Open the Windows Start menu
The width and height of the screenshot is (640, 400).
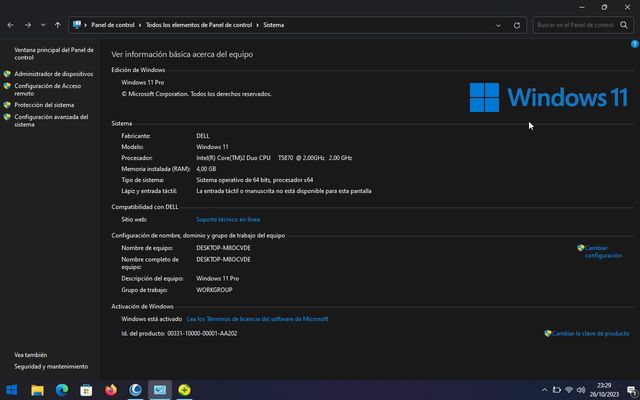click(x=12, y=390)
